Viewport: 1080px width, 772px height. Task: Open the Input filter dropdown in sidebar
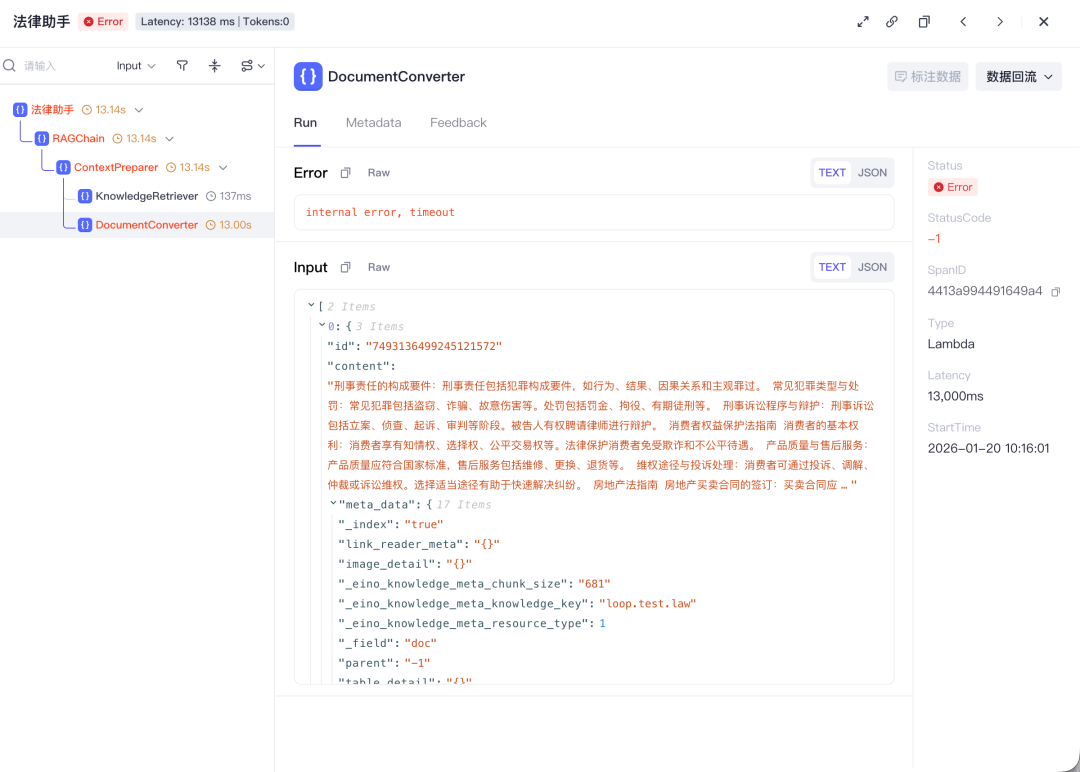(x=136, y=66)
